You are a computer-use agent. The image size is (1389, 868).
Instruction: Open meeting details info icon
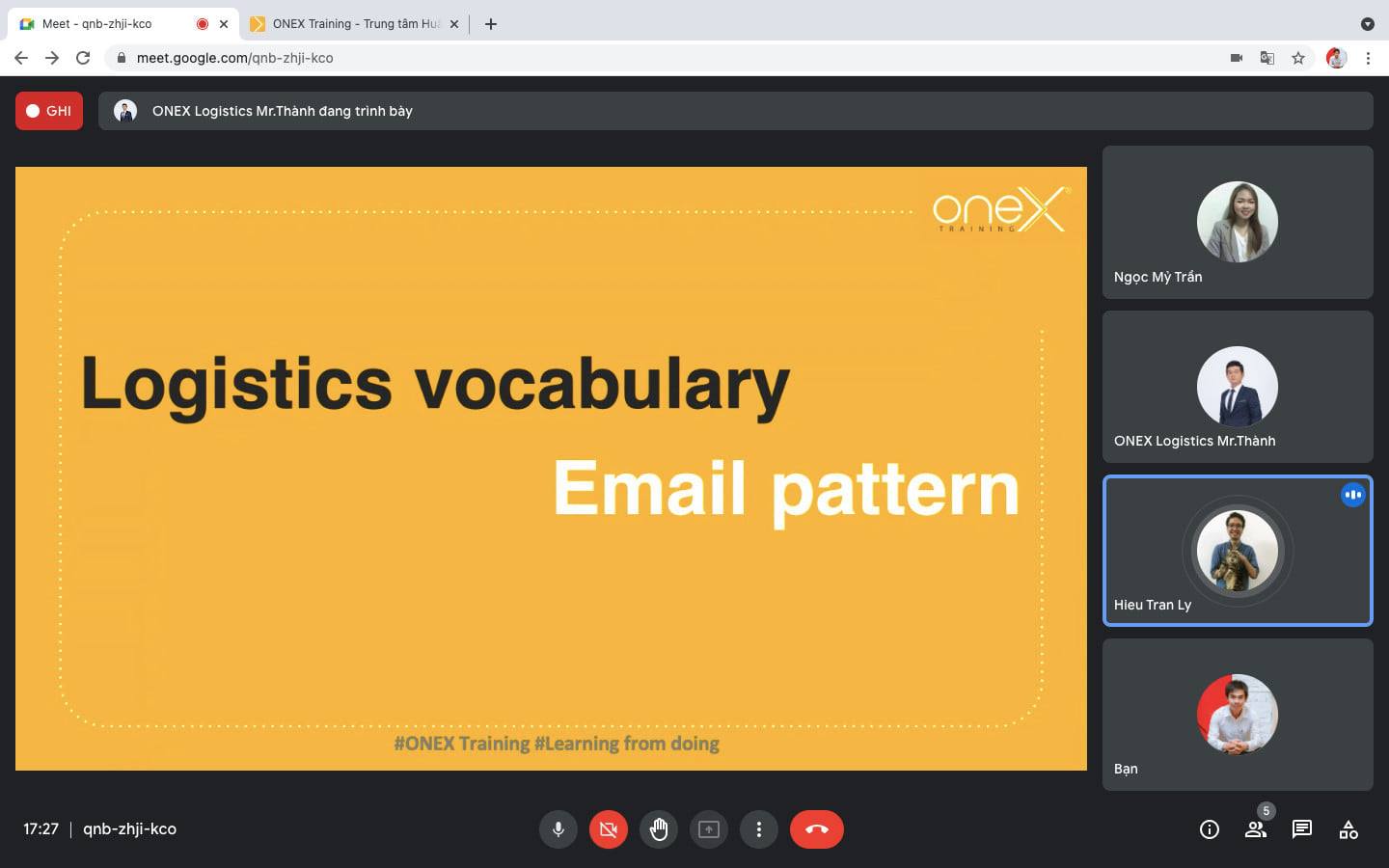[1209, 829]
